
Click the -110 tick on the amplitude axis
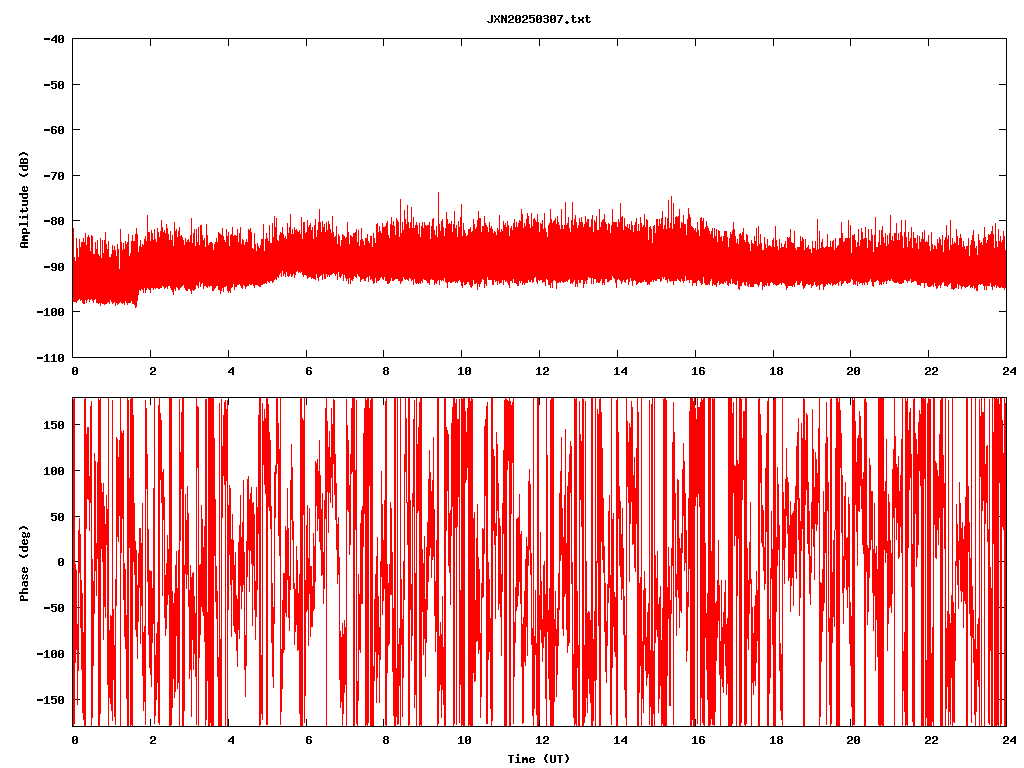(x=50, y=358)
